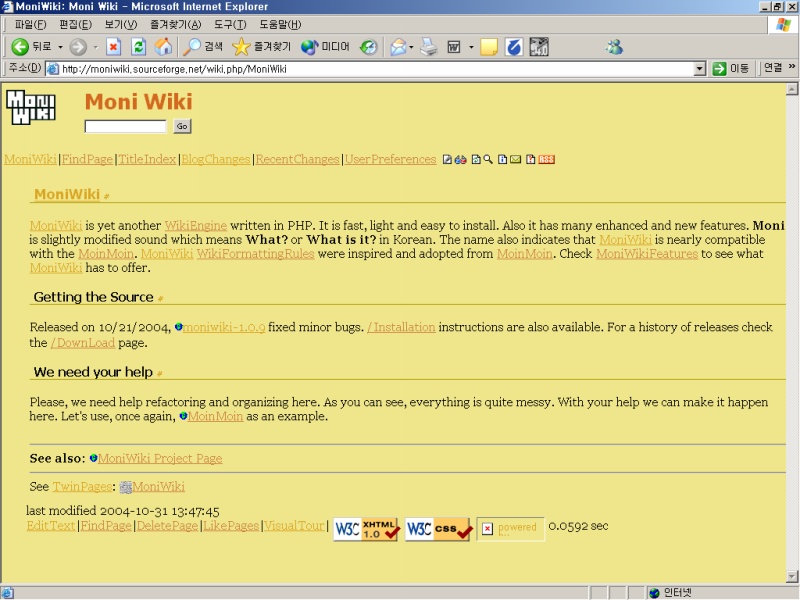
Task: Click the wiki subscribe envelope icon
Action: (x=516, y=159)
